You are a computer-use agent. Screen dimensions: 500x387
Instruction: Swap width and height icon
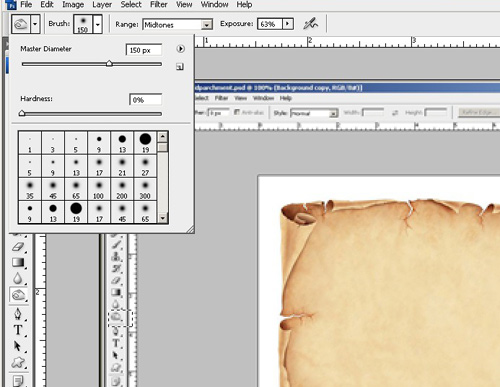click(395, 113)
